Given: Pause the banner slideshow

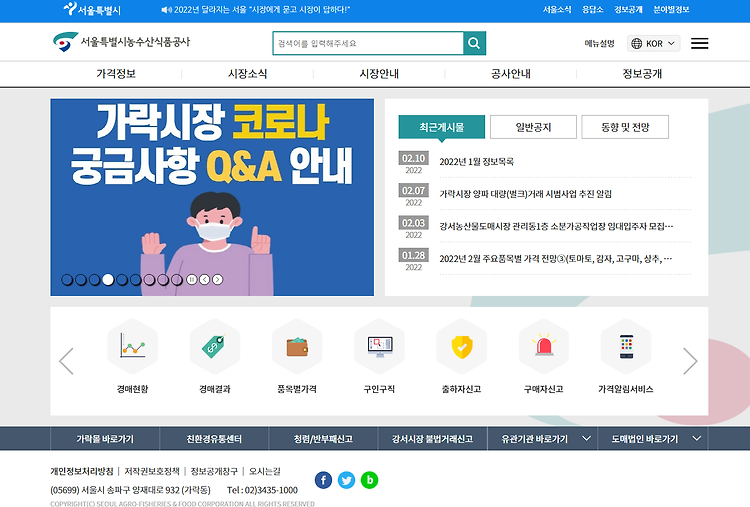Looking at the screenshot, I should (191, 280).
